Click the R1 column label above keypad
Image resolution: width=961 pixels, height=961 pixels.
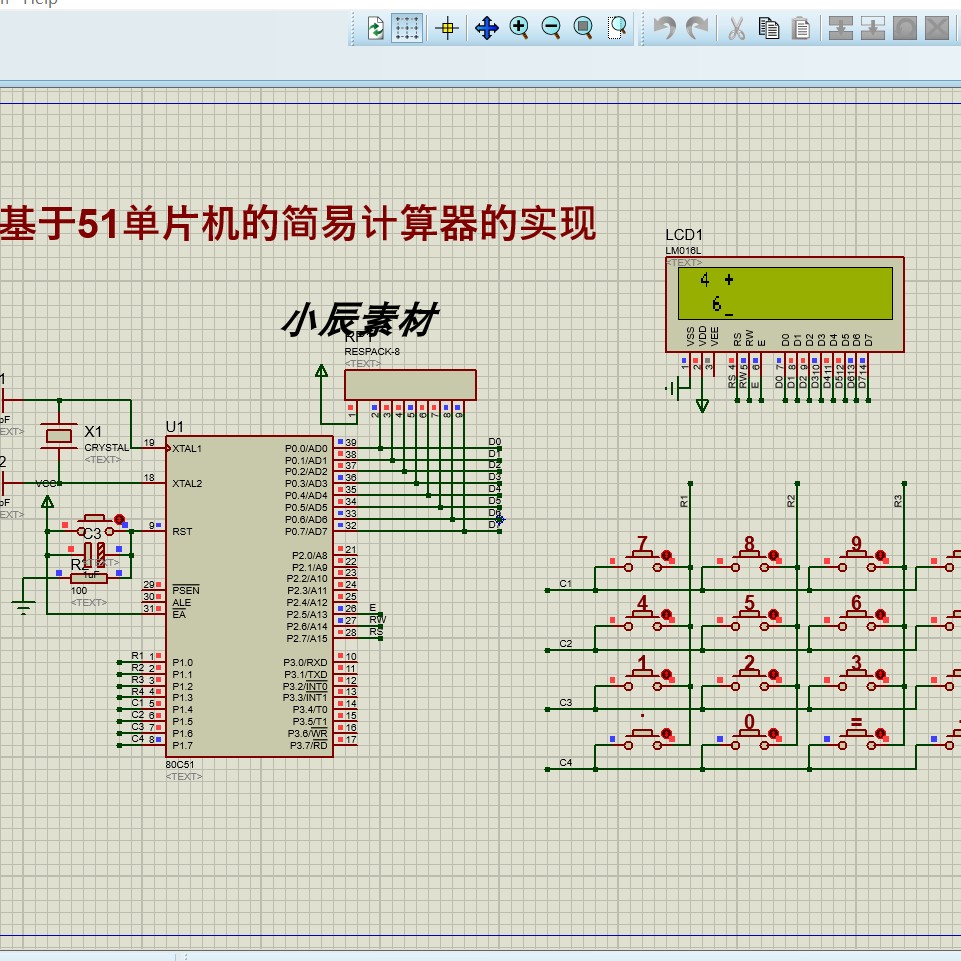click(684, 501)
